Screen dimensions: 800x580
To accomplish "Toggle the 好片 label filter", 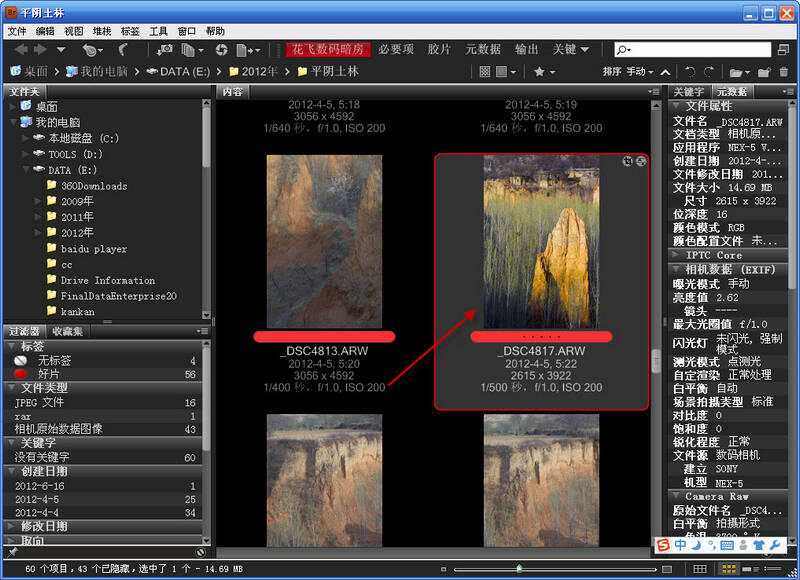I will 106,374.
